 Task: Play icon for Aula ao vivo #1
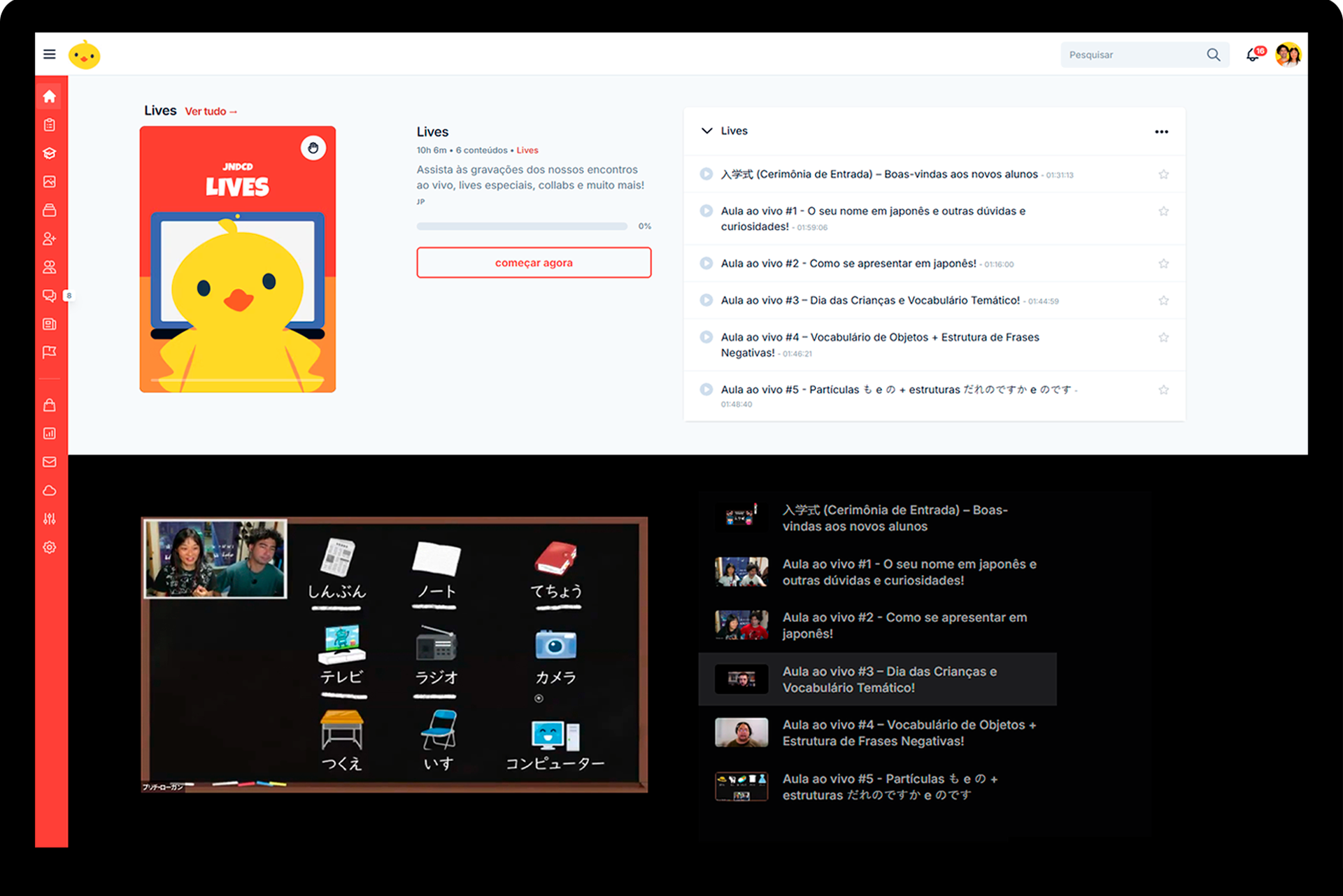[706, 211]
